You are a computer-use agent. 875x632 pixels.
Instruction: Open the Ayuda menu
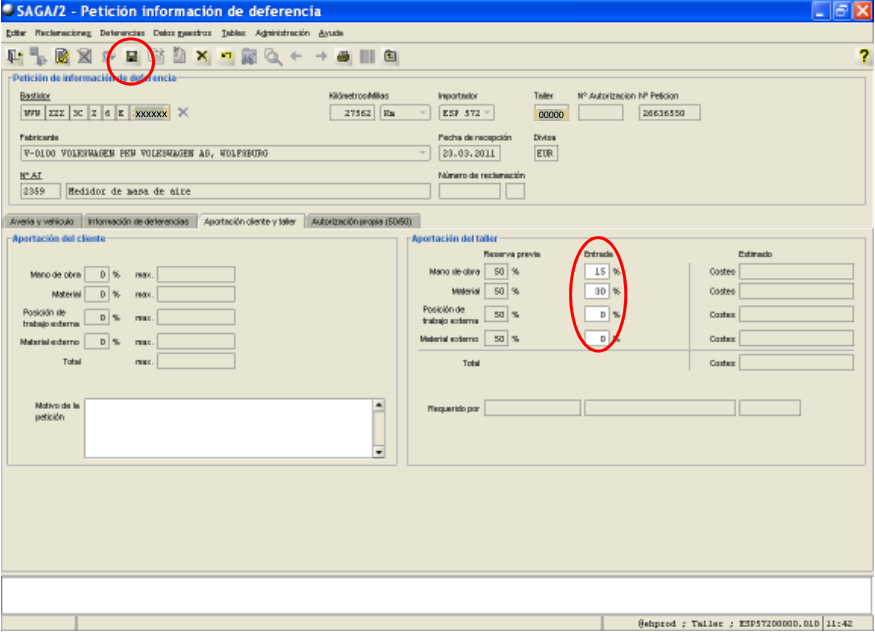point(331,33)
